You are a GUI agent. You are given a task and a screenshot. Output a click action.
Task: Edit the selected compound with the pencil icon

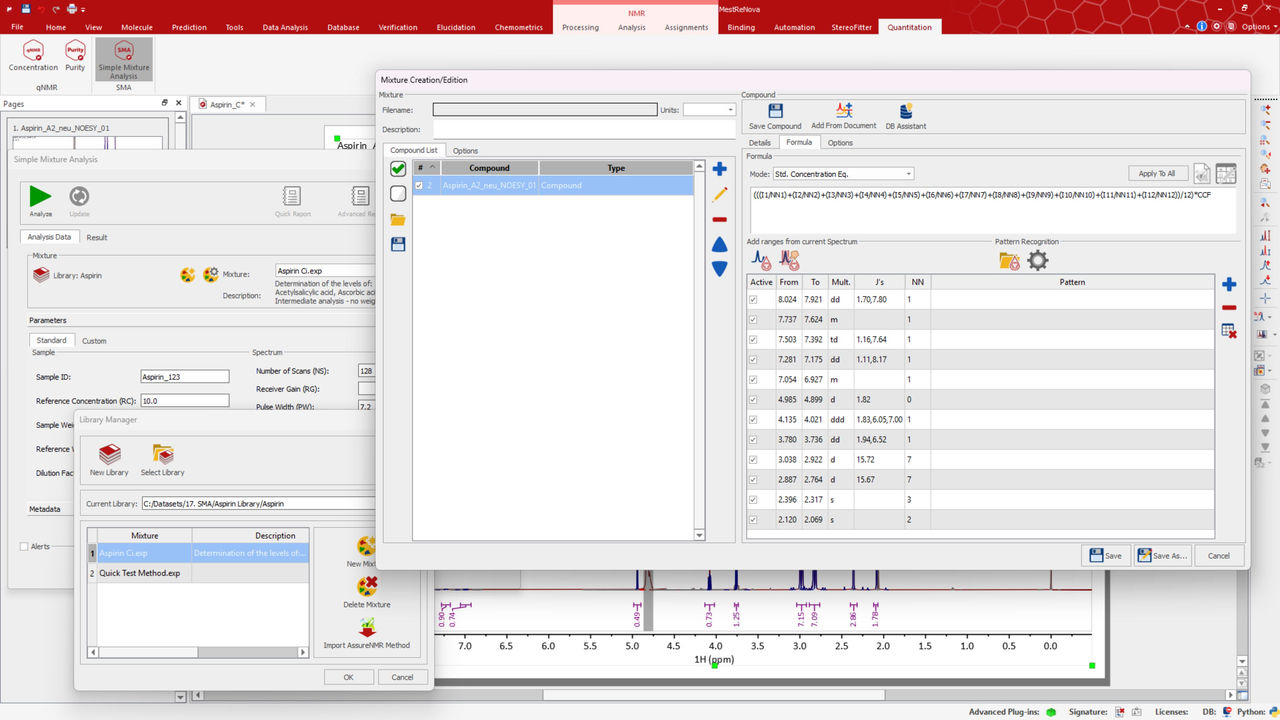point(719,195)
